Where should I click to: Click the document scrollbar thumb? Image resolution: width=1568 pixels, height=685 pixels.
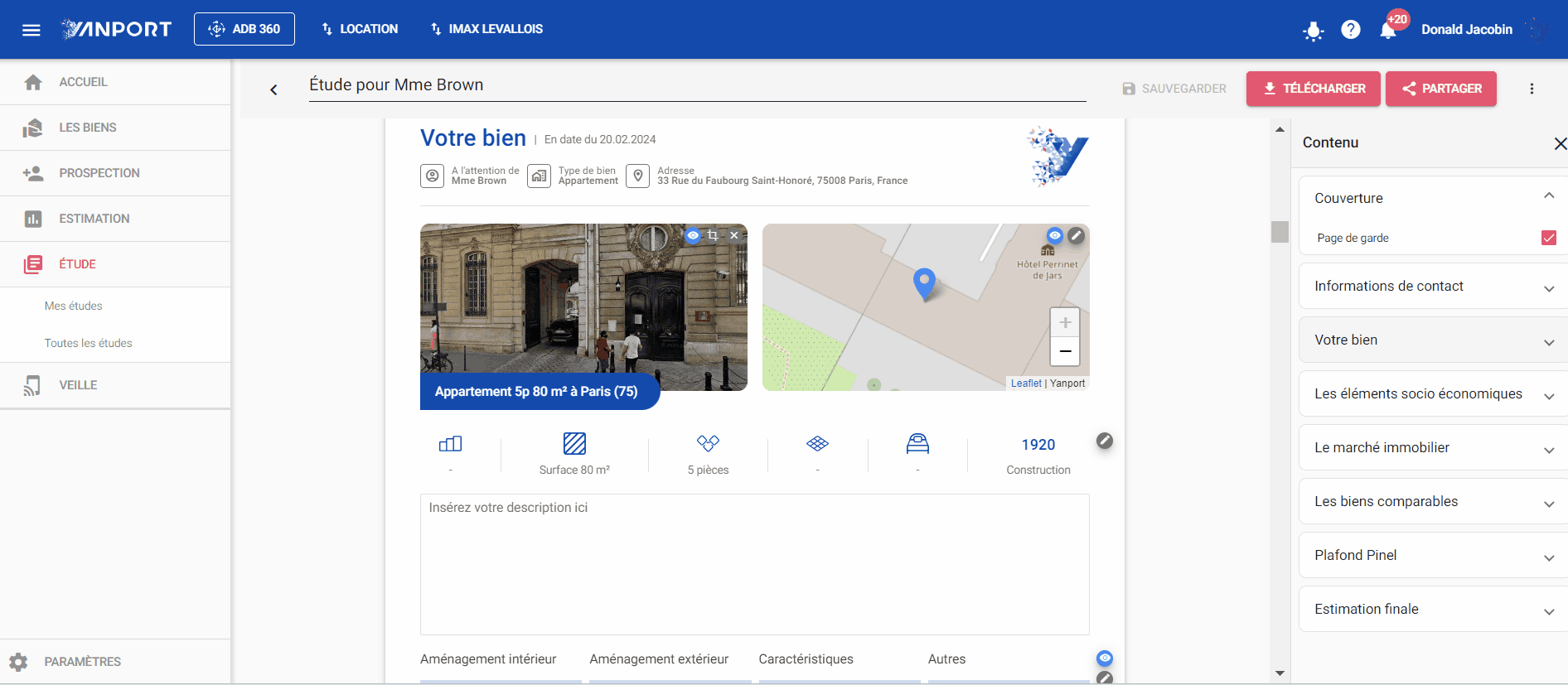pyautogui.click(x=1280, y=232)
